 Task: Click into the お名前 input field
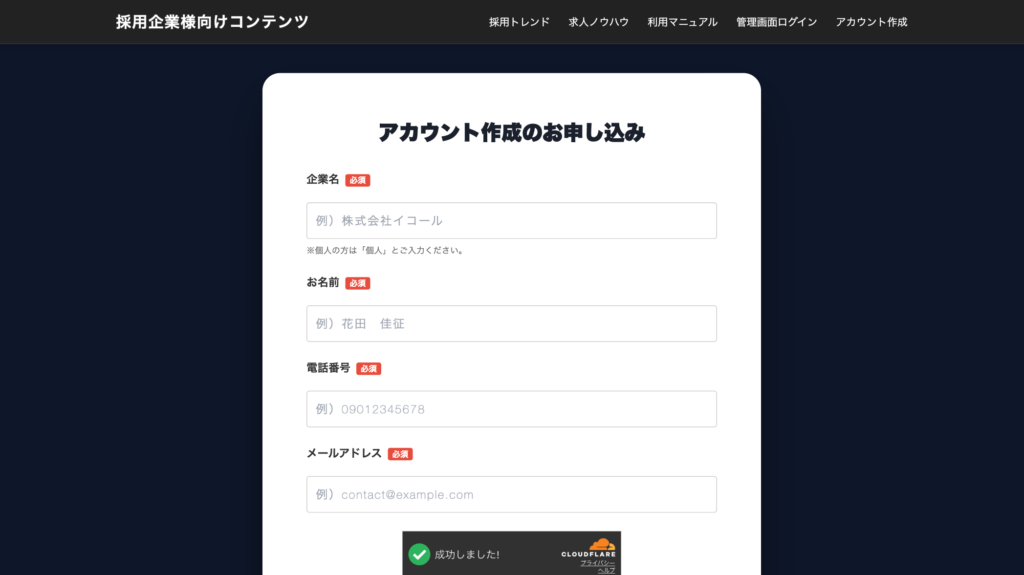tap(511, 324)
